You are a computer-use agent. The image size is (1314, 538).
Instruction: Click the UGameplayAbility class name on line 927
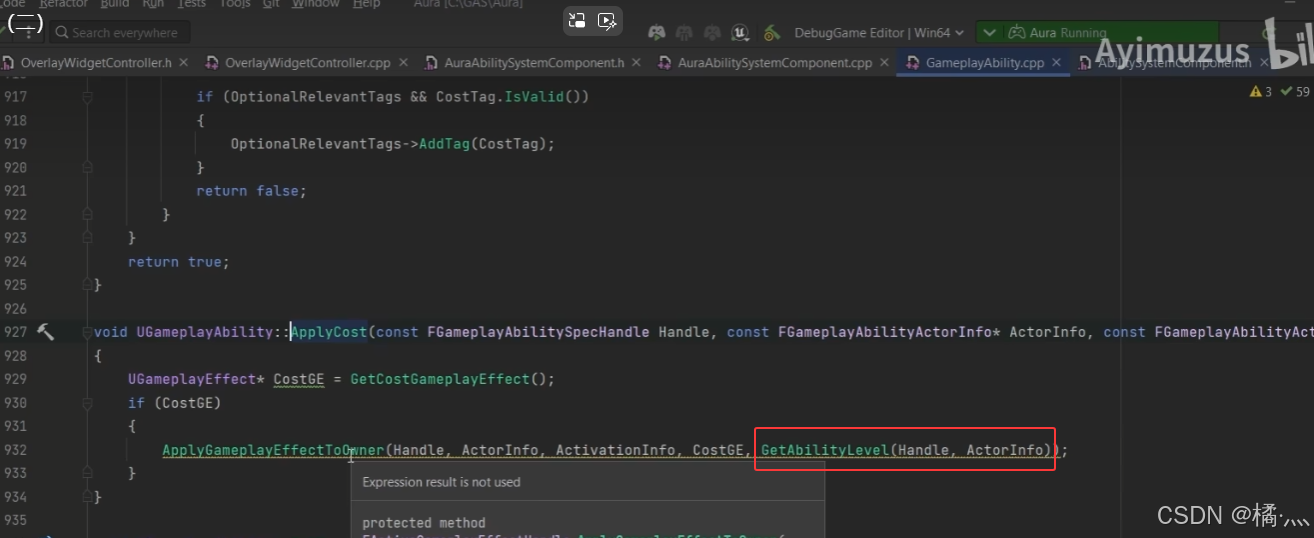point(204,332)
